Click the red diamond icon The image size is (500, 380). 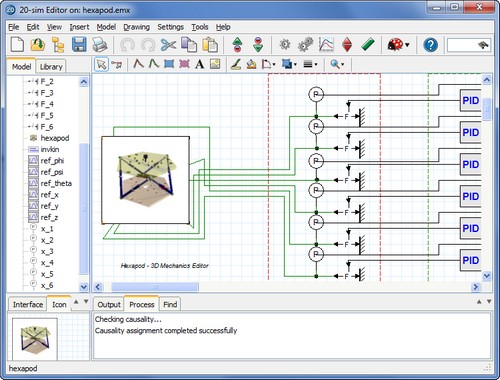[x=347, y=45]
